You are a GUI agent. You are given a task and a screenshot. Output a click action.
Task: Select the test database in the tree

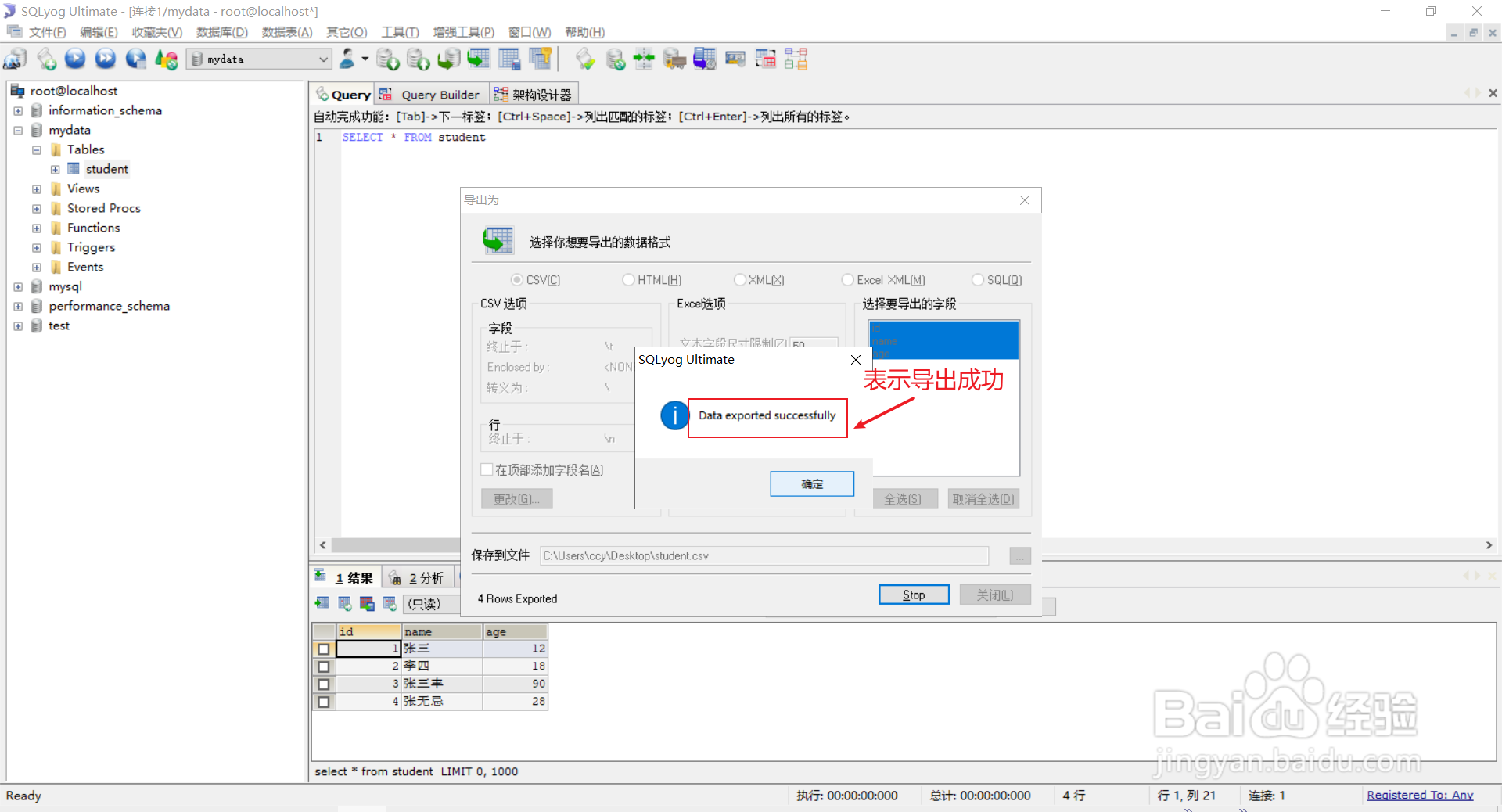pyautogui.click(x=59, y=325)
